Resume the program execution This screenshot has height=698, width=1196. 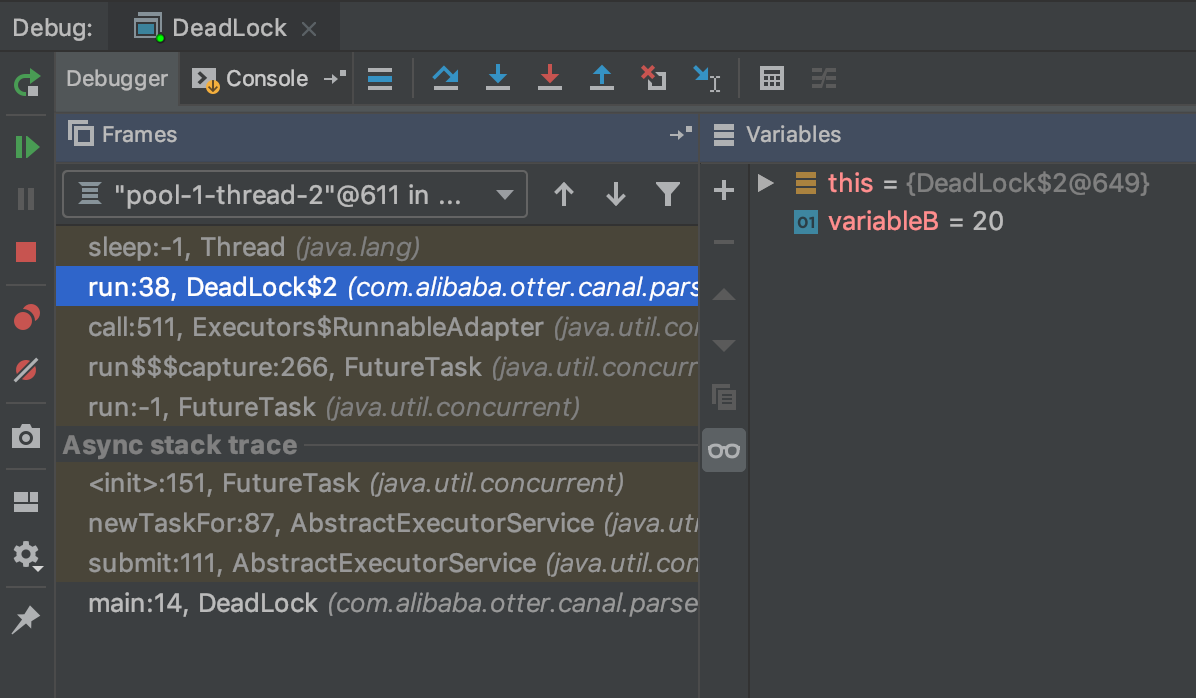tap(27, 148)
